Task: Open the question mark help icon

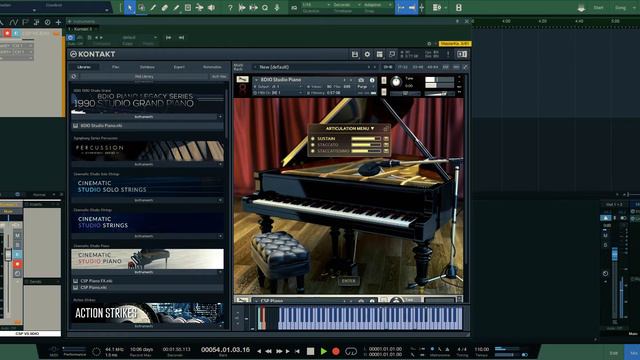Action: tap(230, 7)
